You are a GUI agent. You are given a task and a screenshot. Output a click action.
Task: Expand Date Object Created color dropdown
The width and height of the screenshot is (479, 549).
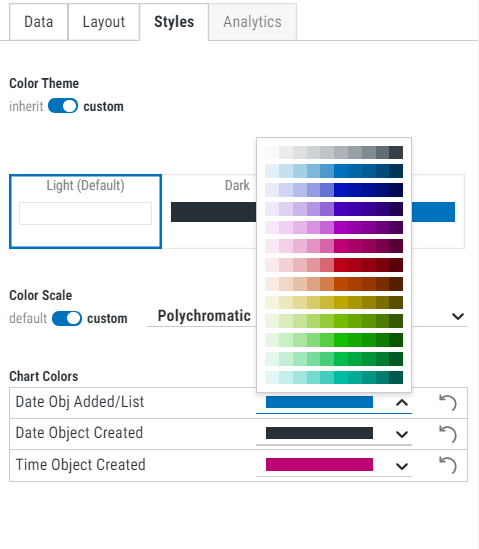[x=402, y=435]
